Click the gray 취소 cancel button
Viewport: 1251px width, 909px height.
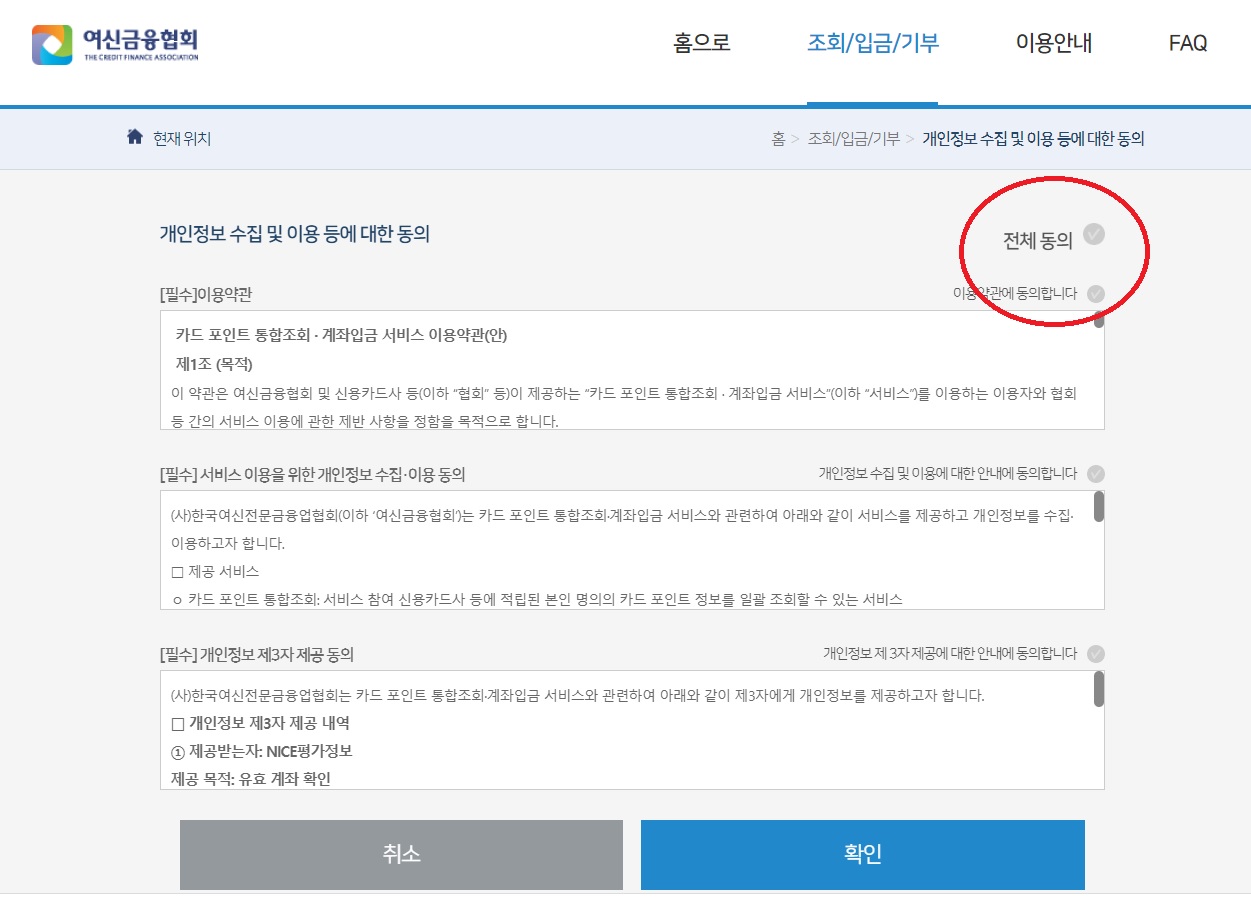click(401, 855)
